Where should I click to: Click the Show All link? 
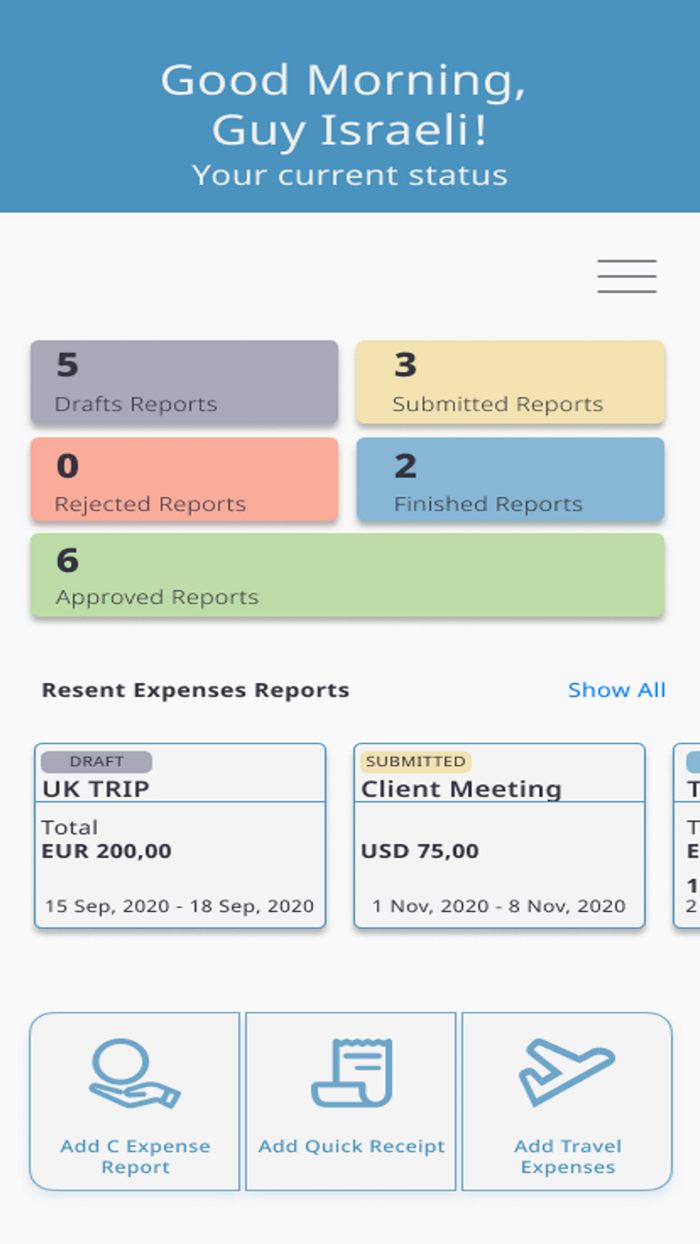tap(616, 690)
